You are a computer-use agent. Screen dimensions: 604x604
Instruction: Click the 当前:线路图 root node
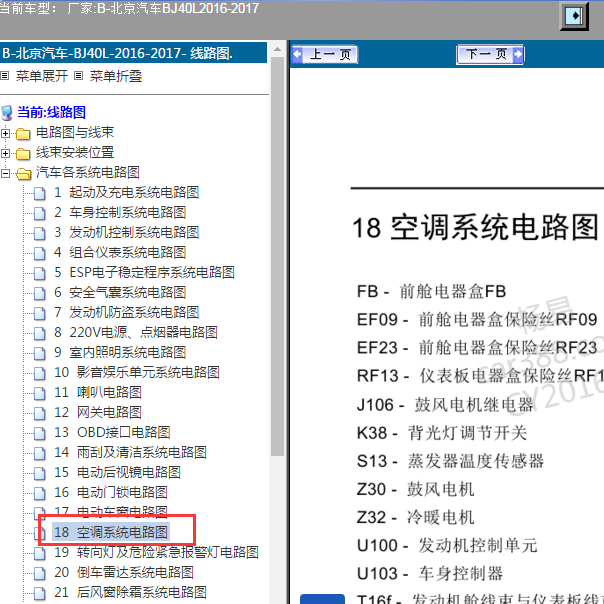(x=51, y=112)
